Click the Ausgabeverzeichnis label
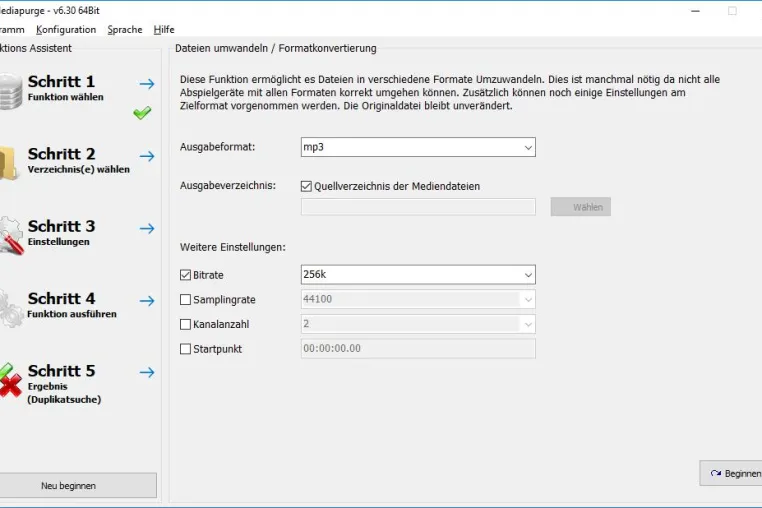762x508 pixels. click(x=228, y=186)
